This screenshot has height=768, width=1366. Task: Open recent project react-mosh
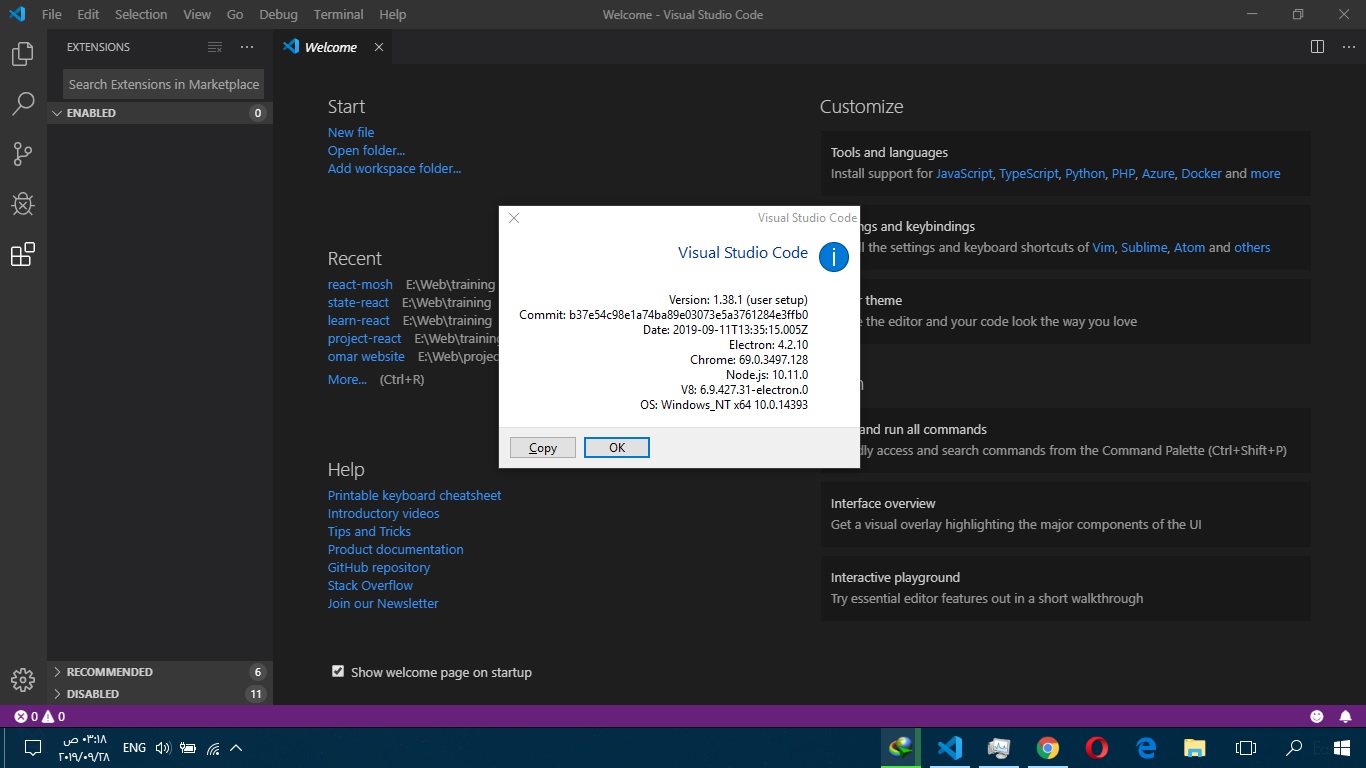[360, 284]
